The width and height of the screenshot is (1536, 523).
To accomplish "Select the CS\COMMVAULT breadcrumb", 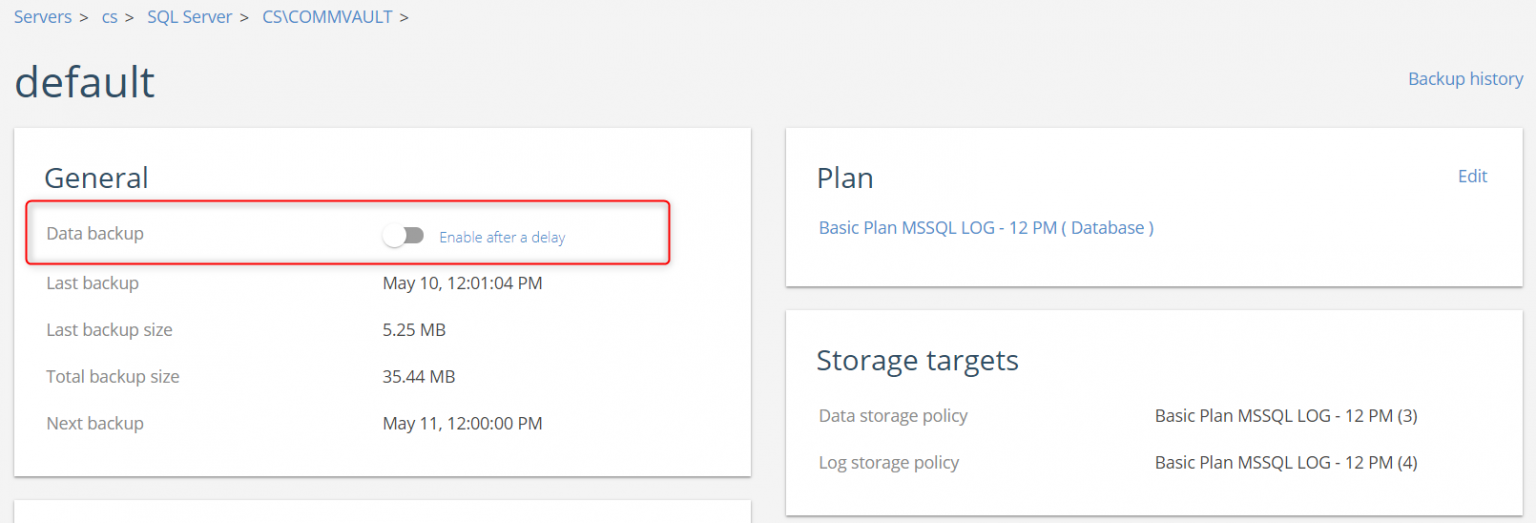I will [x=327, y=17].
